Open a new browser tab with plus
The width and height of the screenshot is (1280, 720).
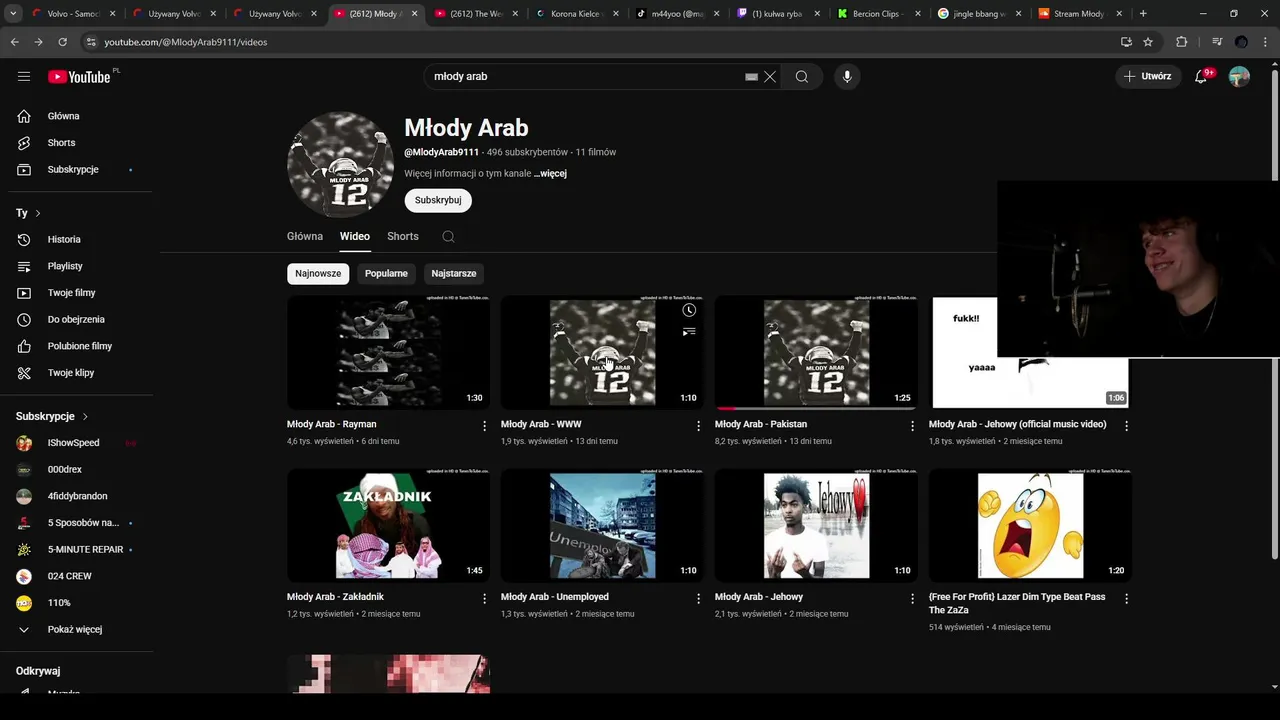pos(1143,14)
